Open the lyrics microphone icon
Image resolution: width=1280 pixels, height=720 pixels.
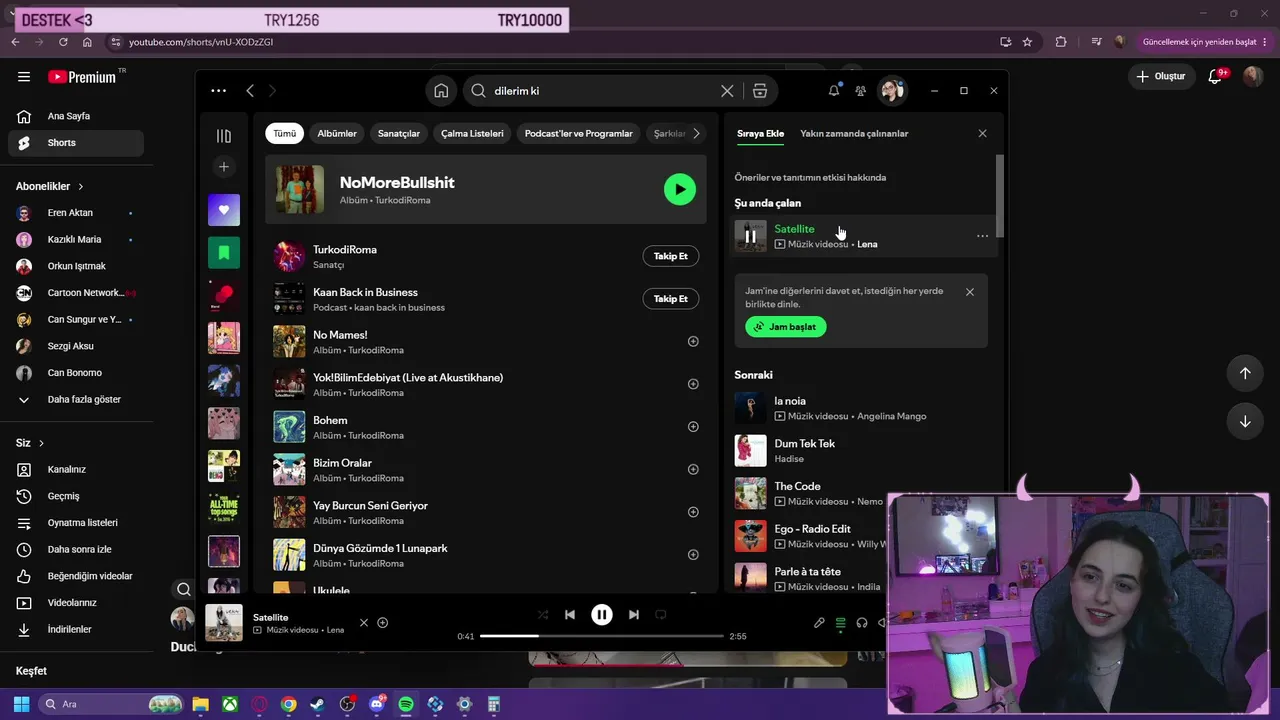pos(819,623)
